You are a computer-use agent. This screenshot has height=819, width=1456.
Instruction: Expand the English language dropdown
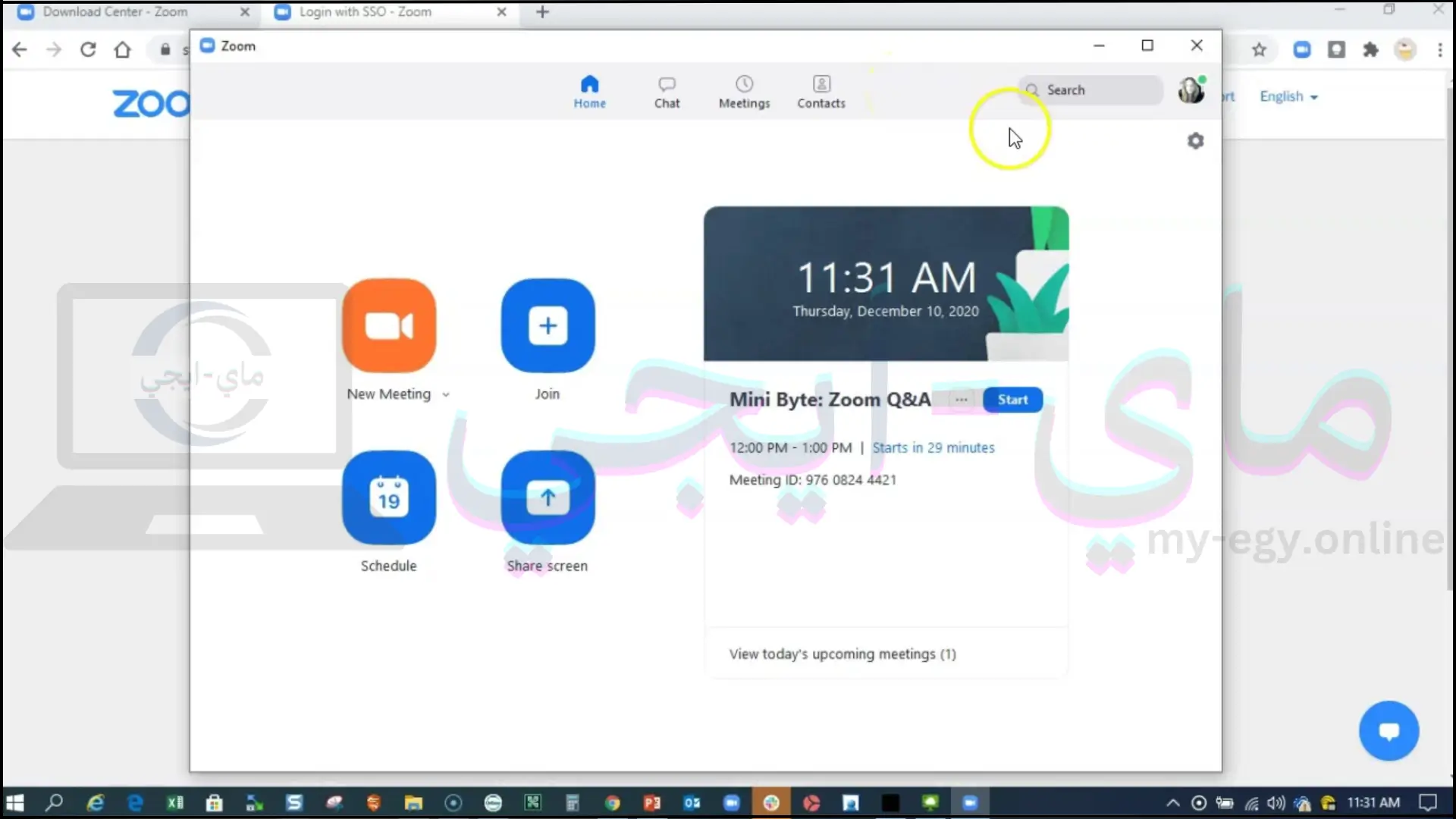pyautogui.click(x=1288, y=96)
